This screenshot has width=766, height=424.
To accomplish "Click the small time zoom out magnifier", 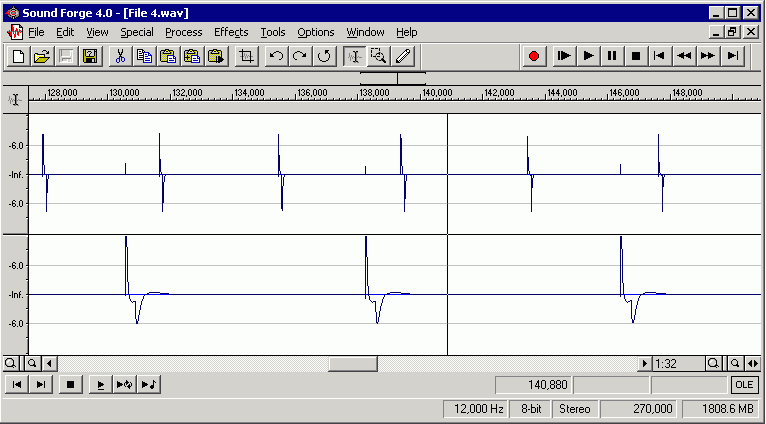I will [734, 363].
